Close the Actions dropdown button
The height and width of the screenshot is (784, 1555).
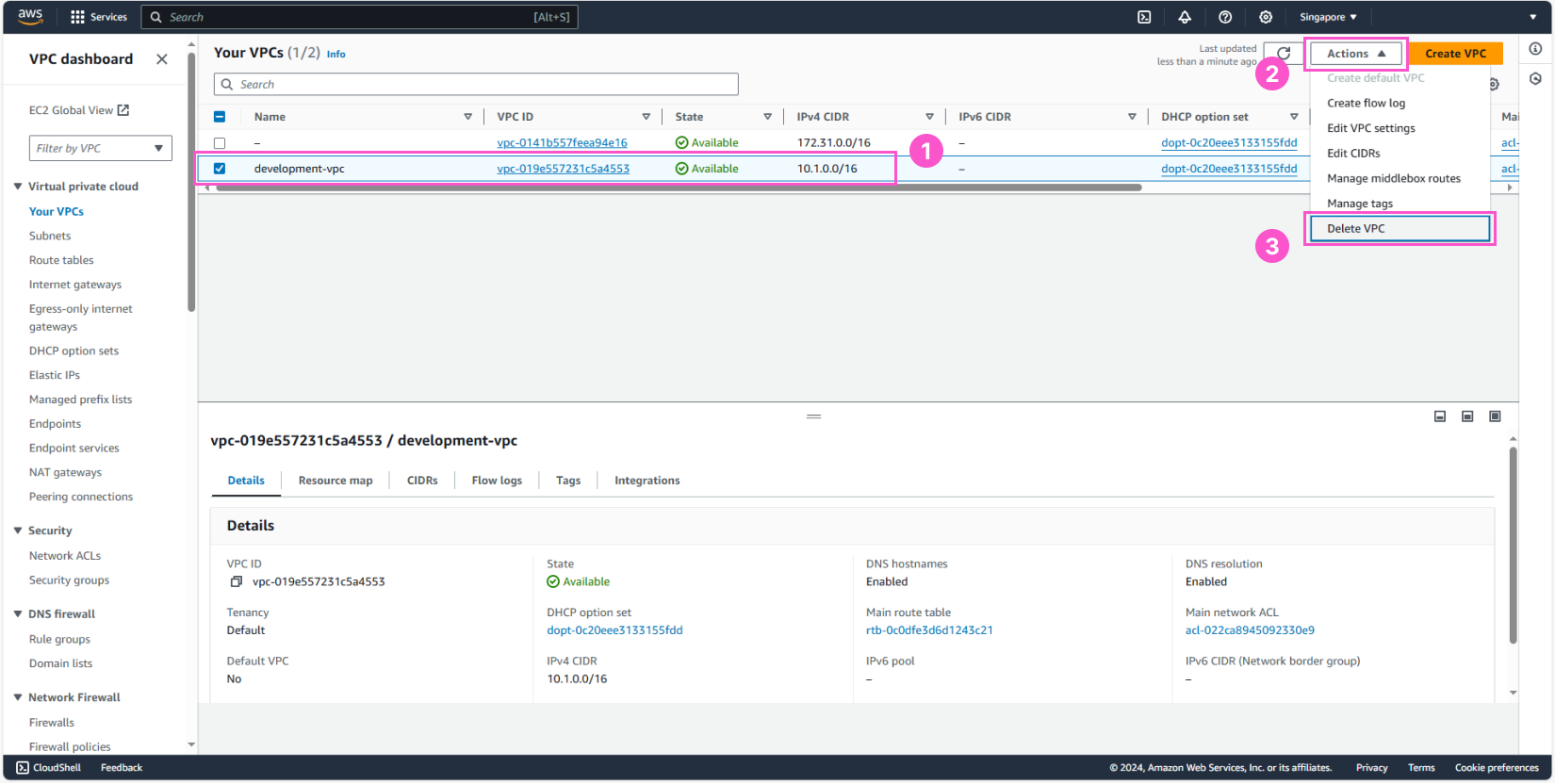coord(1356,54)
